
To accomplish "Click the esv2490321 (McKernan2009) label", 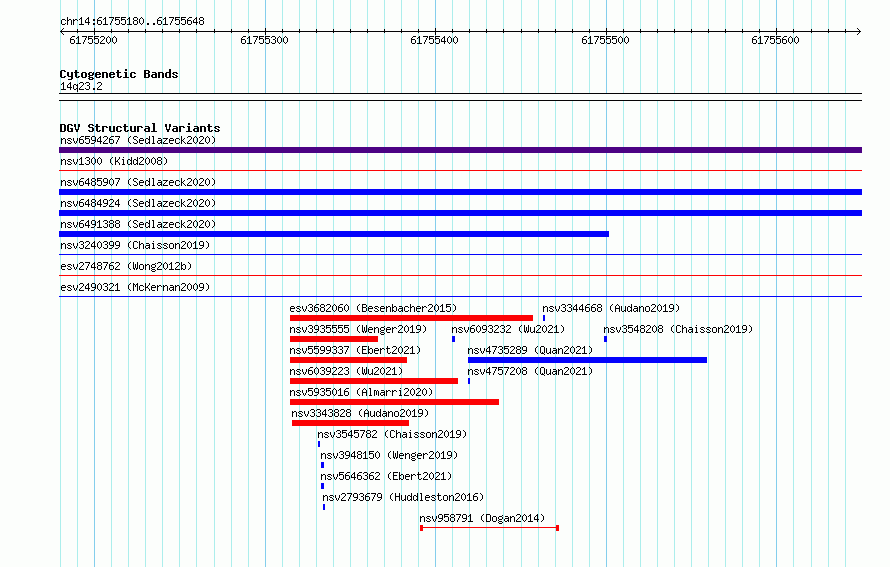I will point(135,287).
